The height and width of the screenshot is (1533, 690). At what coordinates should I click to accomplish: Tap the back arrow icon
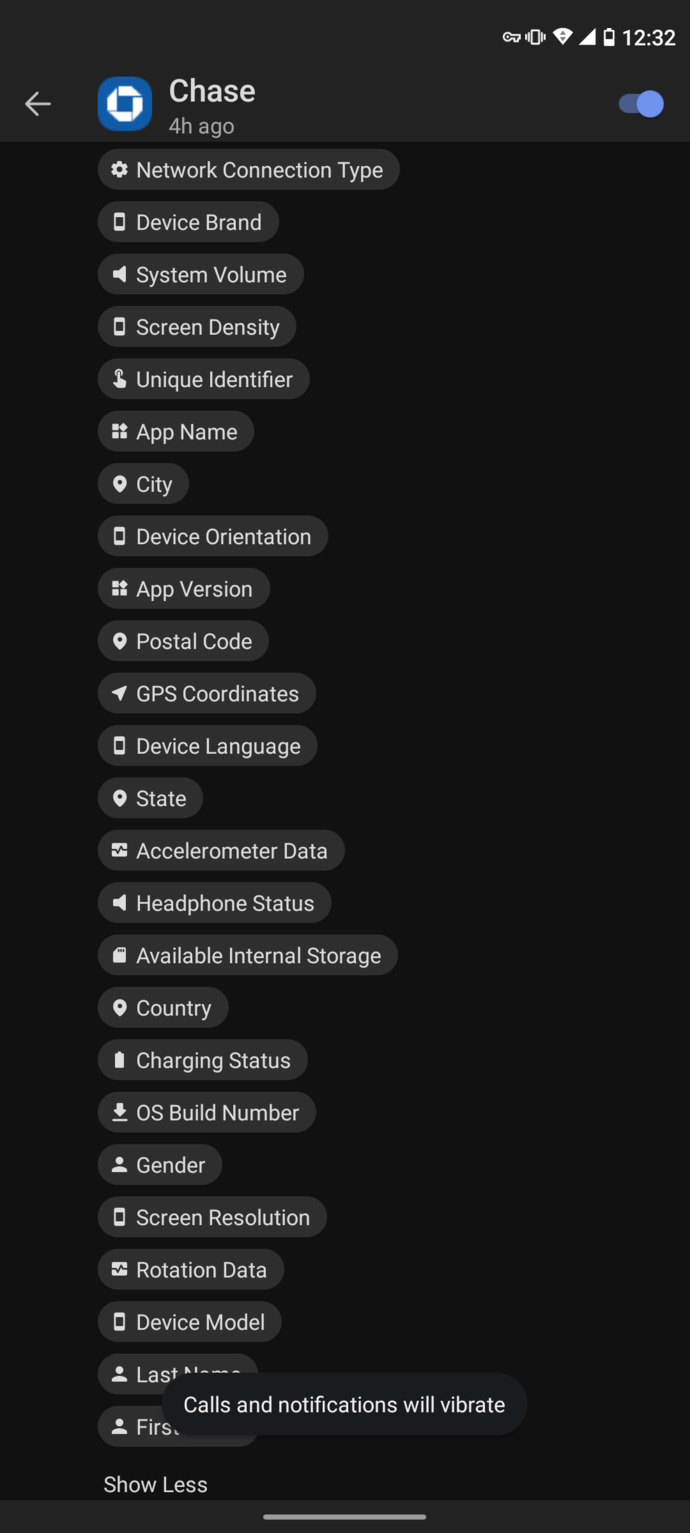[x=38, y=104]
